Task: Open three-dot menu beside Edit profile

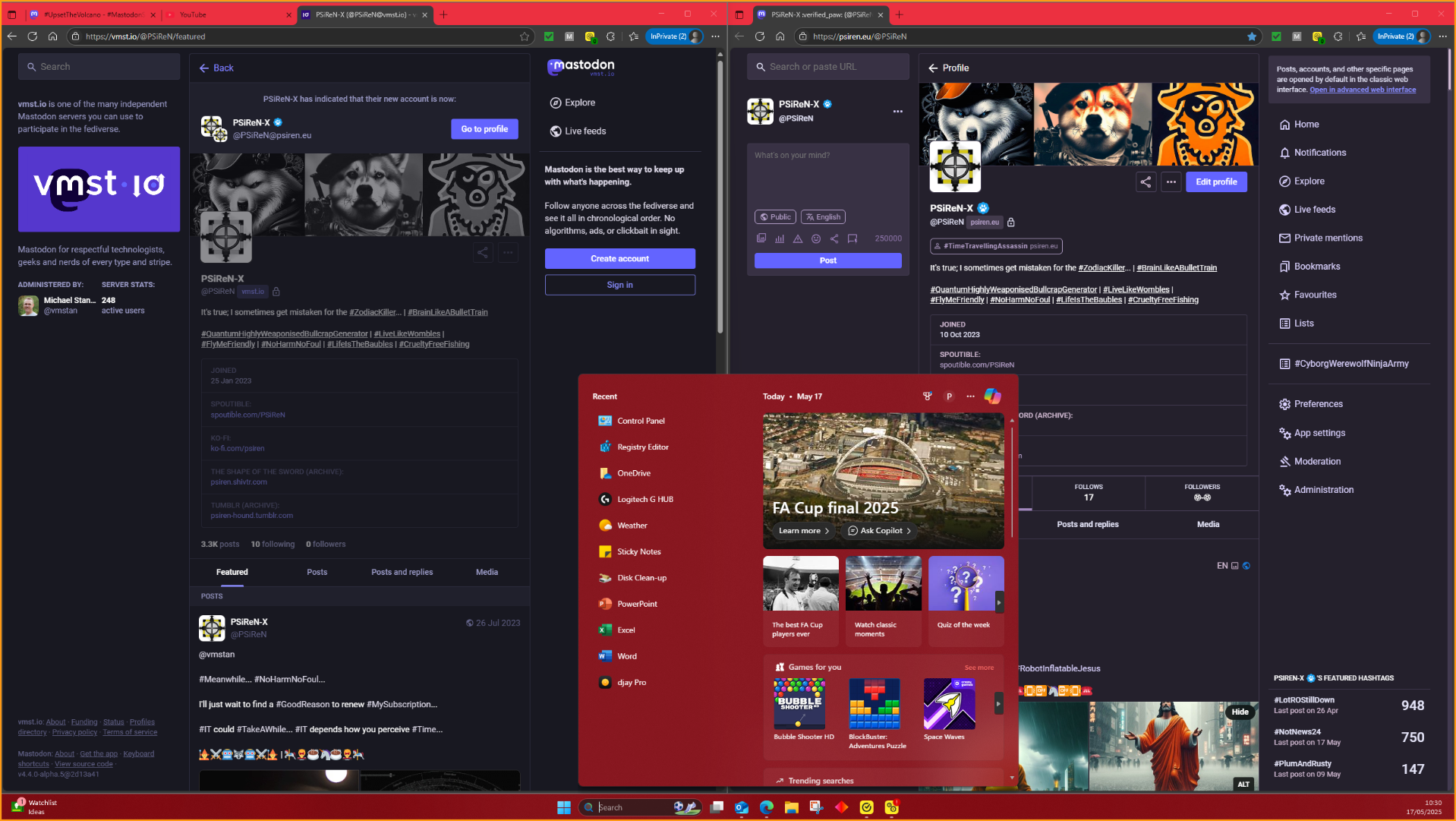Action: click(x=1171, y=182)
